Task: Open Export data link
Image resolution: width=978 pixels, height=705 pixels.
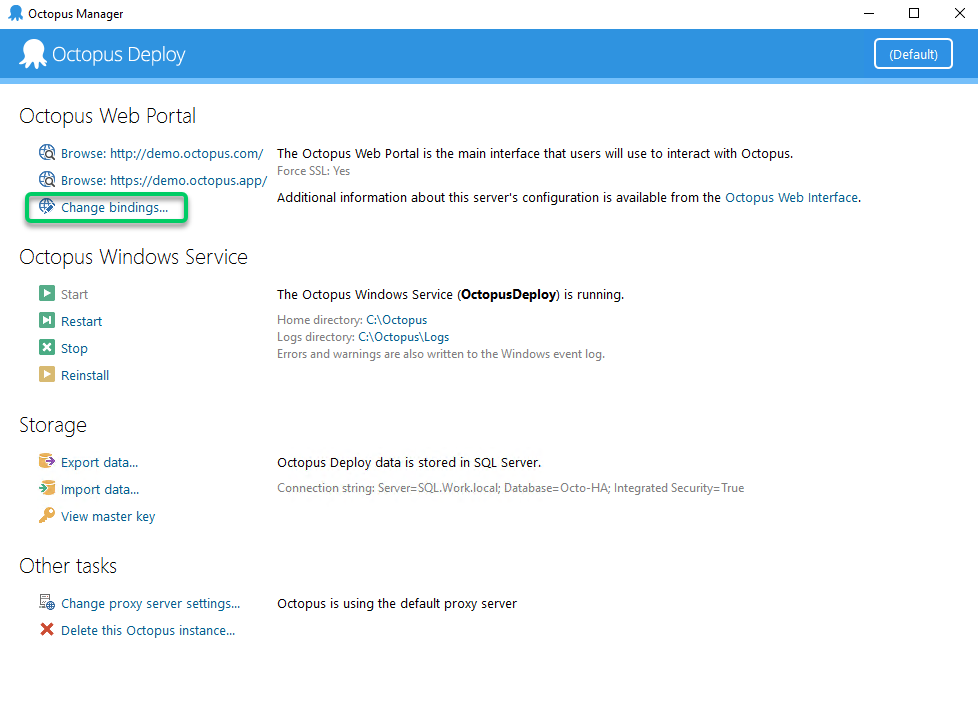Action: click(100, 462)
